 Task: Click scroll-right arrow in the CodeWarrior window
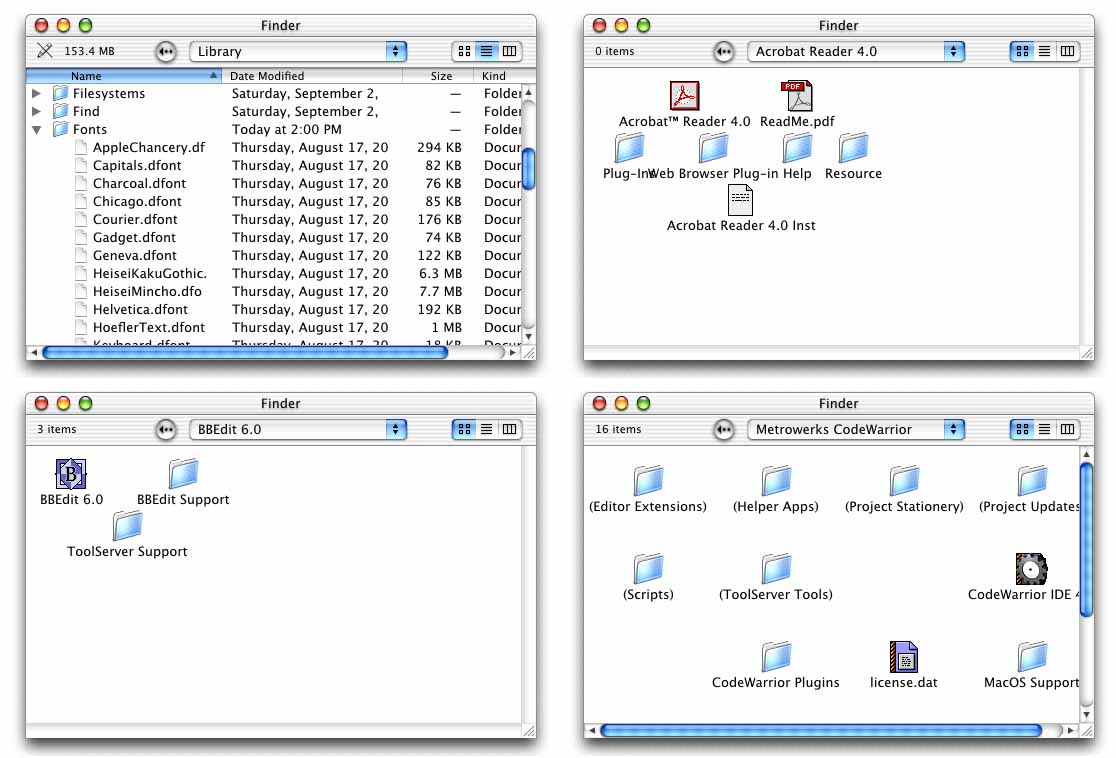[x=1070, y=730]
